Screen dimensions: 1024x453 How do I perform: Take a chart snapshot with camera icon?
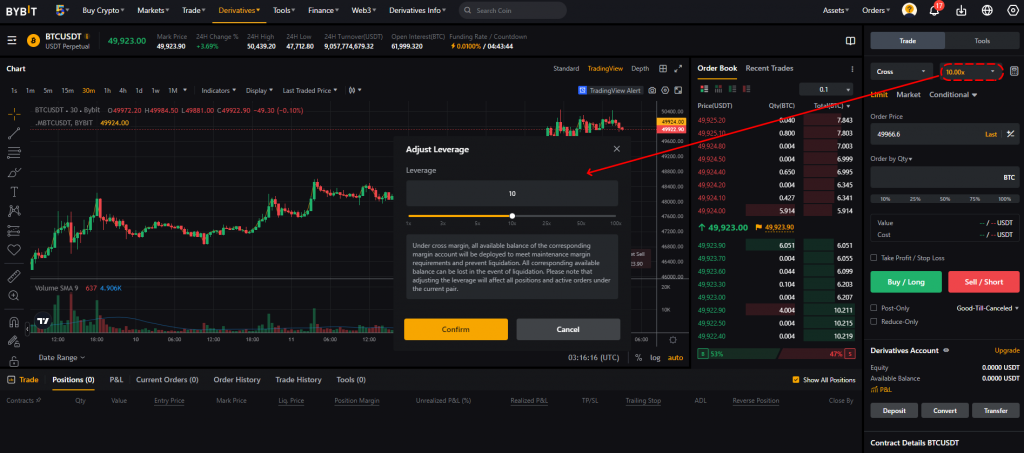(652, 90)
